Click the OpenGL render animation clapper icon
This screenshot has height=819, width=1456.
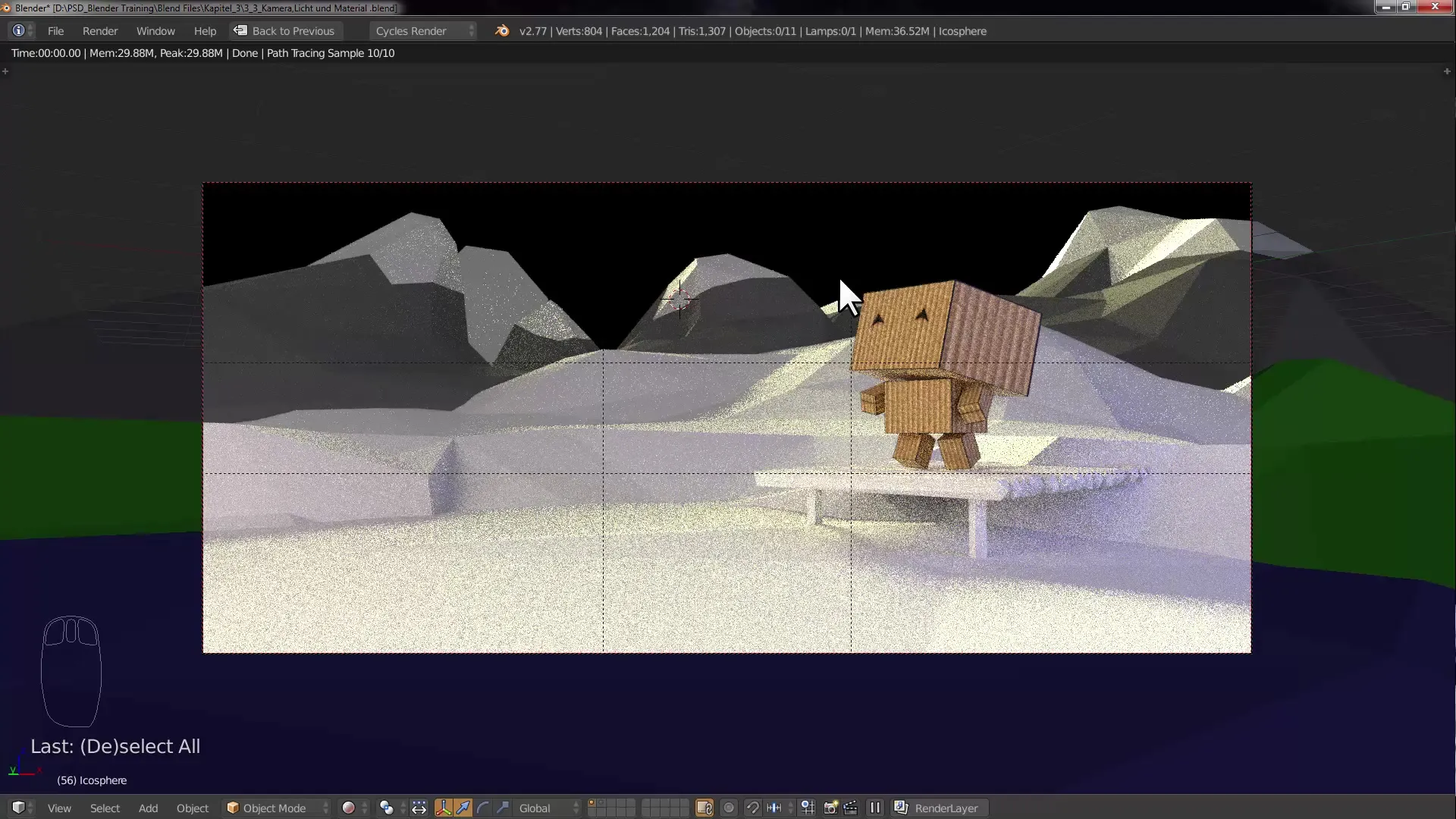(850, 808)
